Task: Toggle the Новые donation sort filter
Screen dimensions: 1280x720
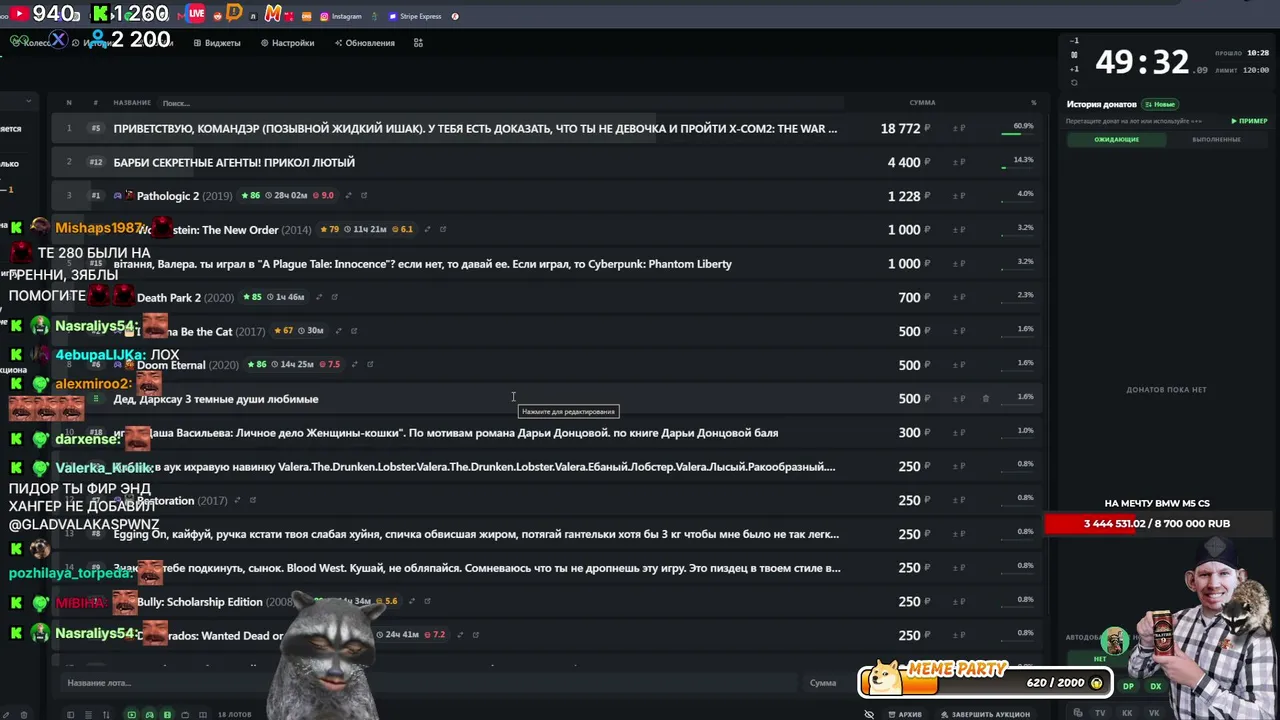Action: [x=1160, y=104]
